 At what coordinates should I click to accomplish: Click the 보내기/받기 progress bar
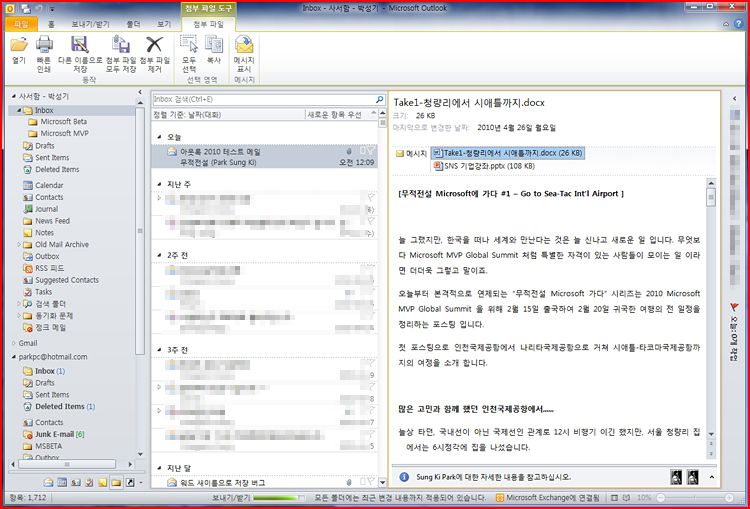click(279, 498)
